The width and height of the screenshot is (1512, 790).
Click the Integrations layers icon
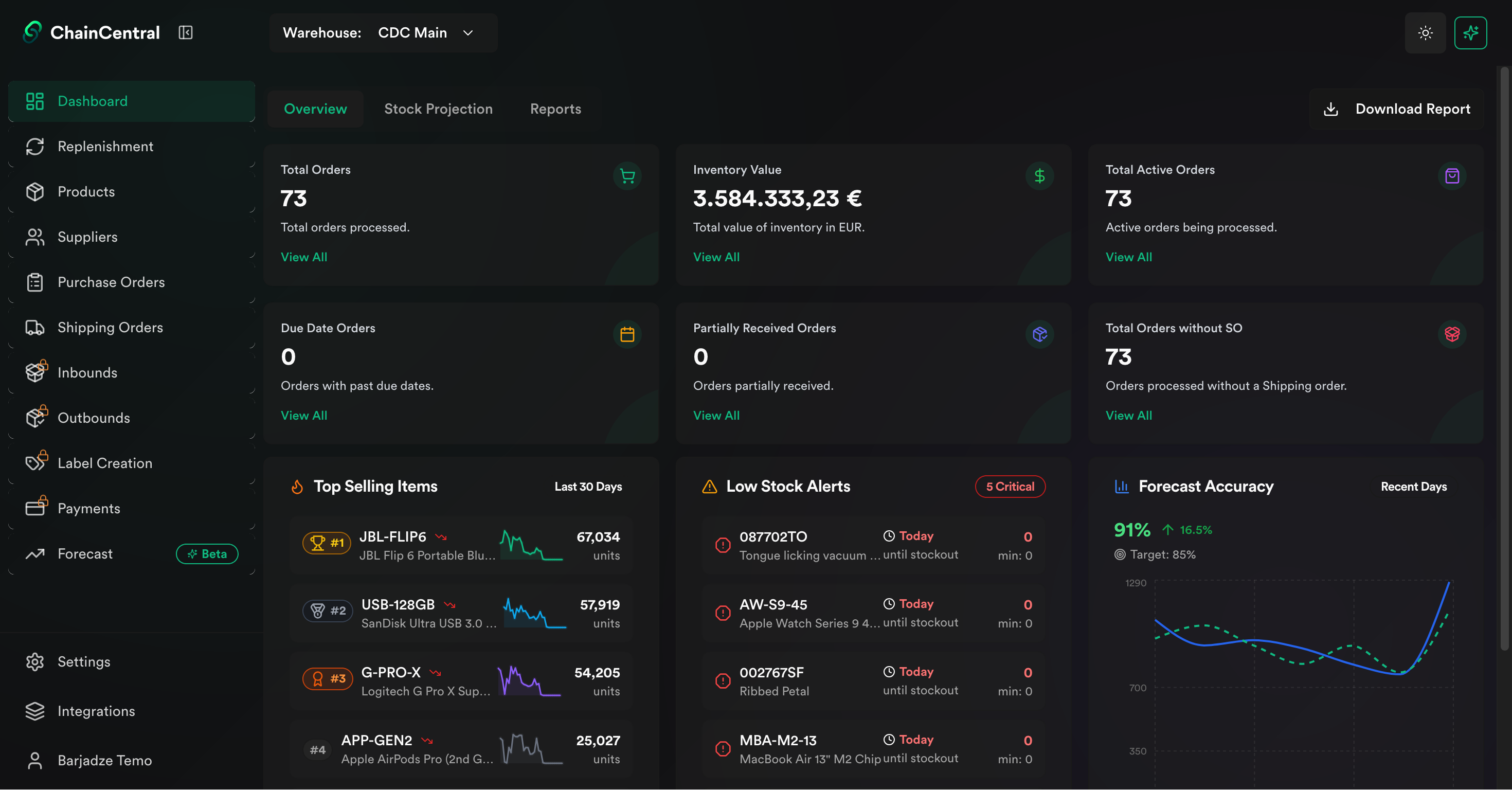pos(35,711)
